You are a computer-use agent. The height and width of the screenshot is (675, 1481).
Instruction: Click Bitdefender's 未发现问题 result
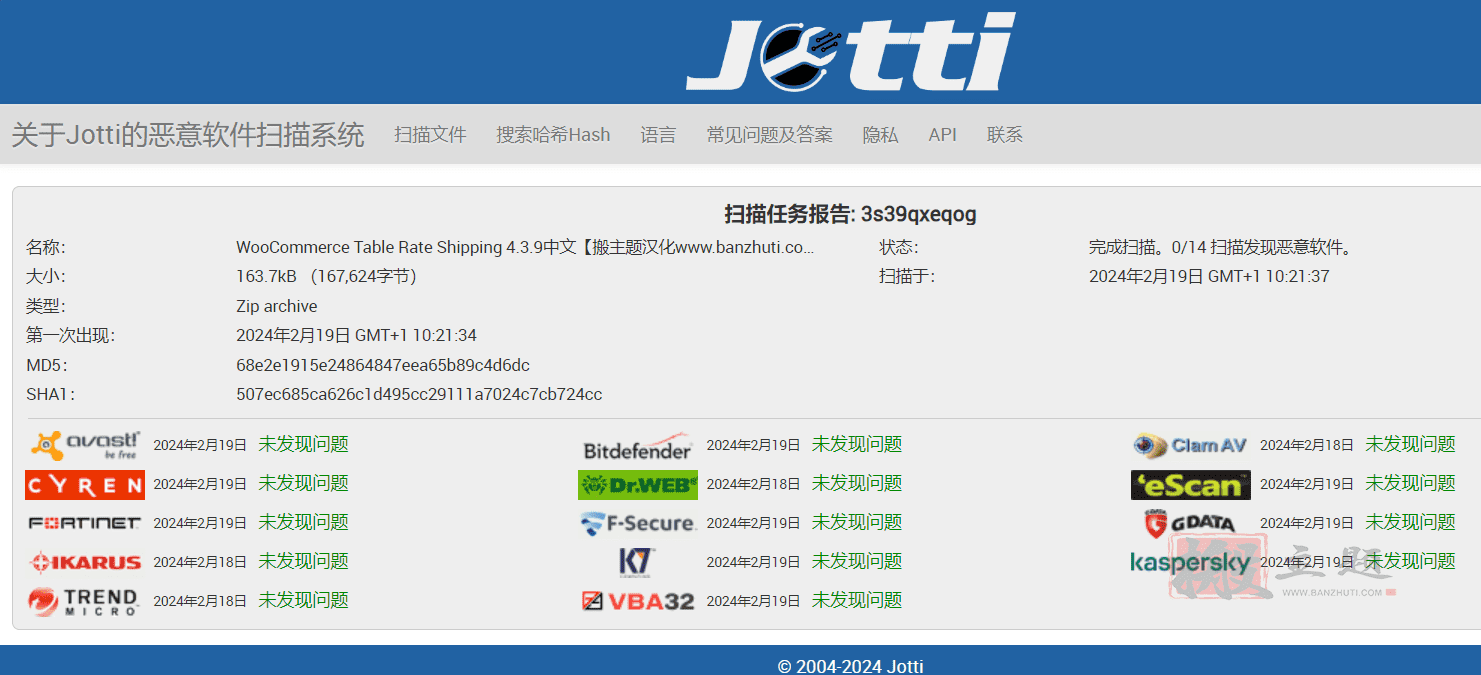coord(857,444)
